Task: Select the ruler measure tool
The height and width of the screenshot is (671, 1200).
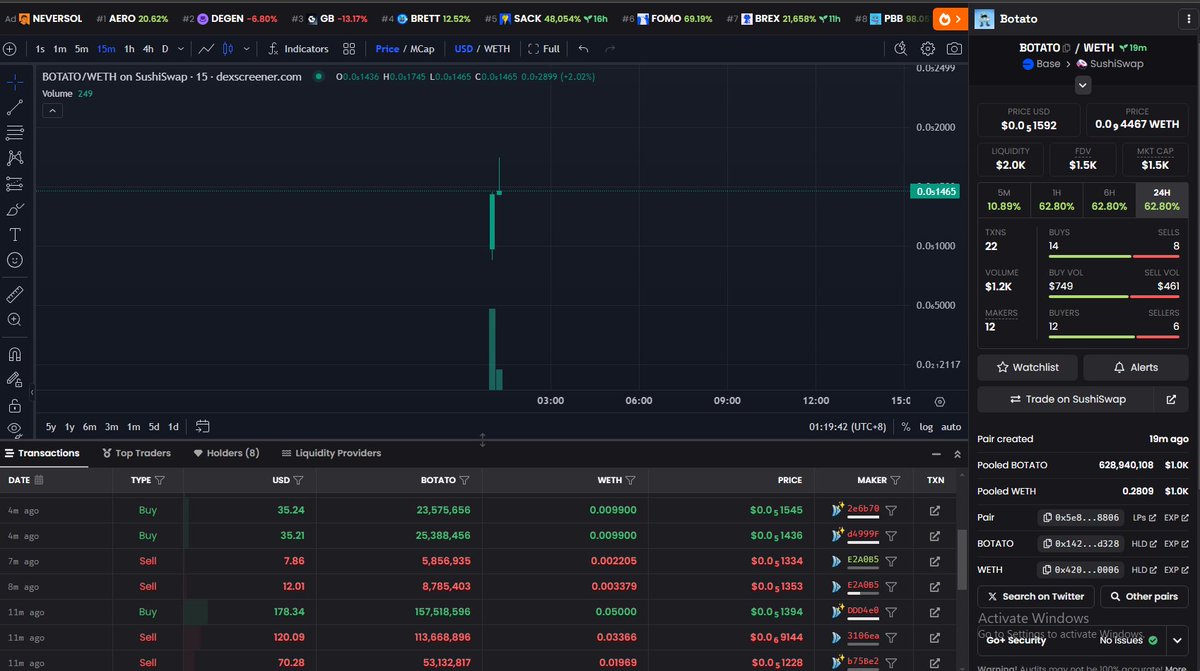Action: coord(15,294)
